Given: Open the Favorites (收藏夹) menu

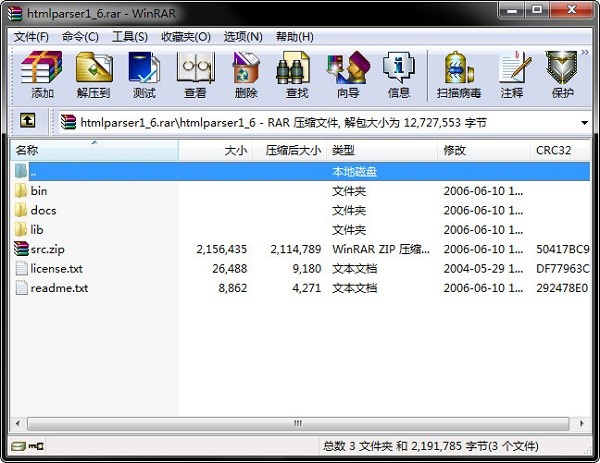Looking at the screenshot, I should click(186, 37).
